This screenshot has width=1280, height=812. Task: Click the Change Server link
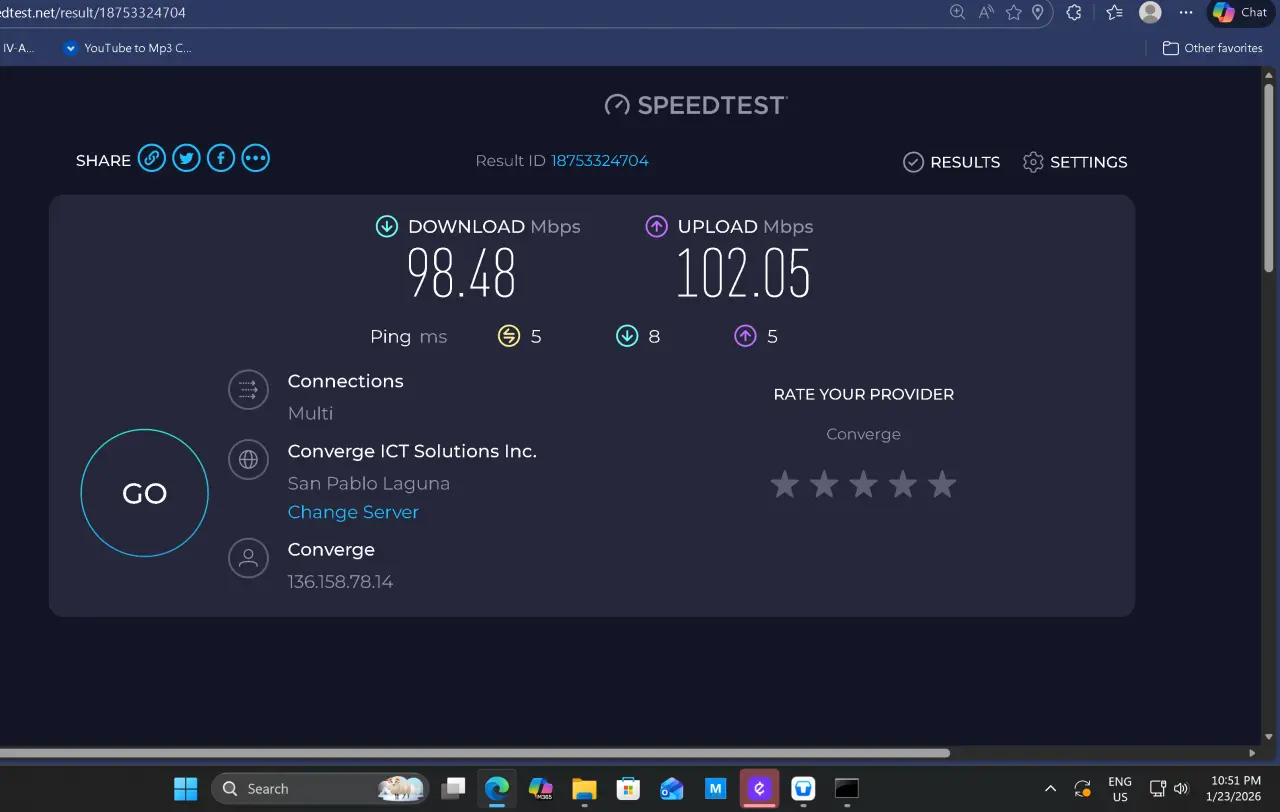[353, 512]
